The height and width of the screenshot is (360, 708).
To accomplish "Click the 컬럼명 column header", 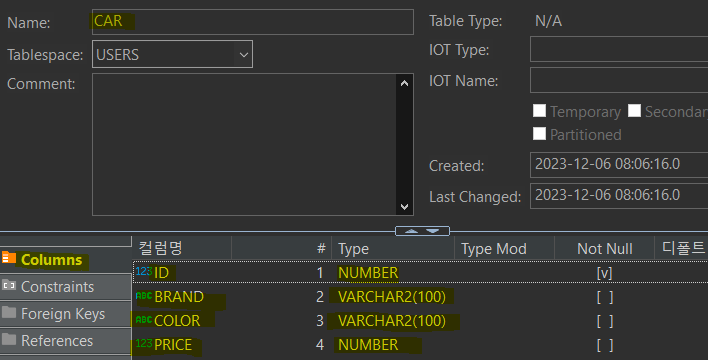I will (x=182, y=248).
